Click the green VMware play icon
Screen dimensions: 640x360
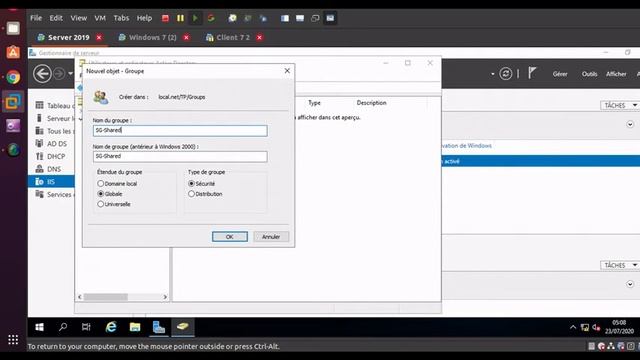click(x=195, y=18)
